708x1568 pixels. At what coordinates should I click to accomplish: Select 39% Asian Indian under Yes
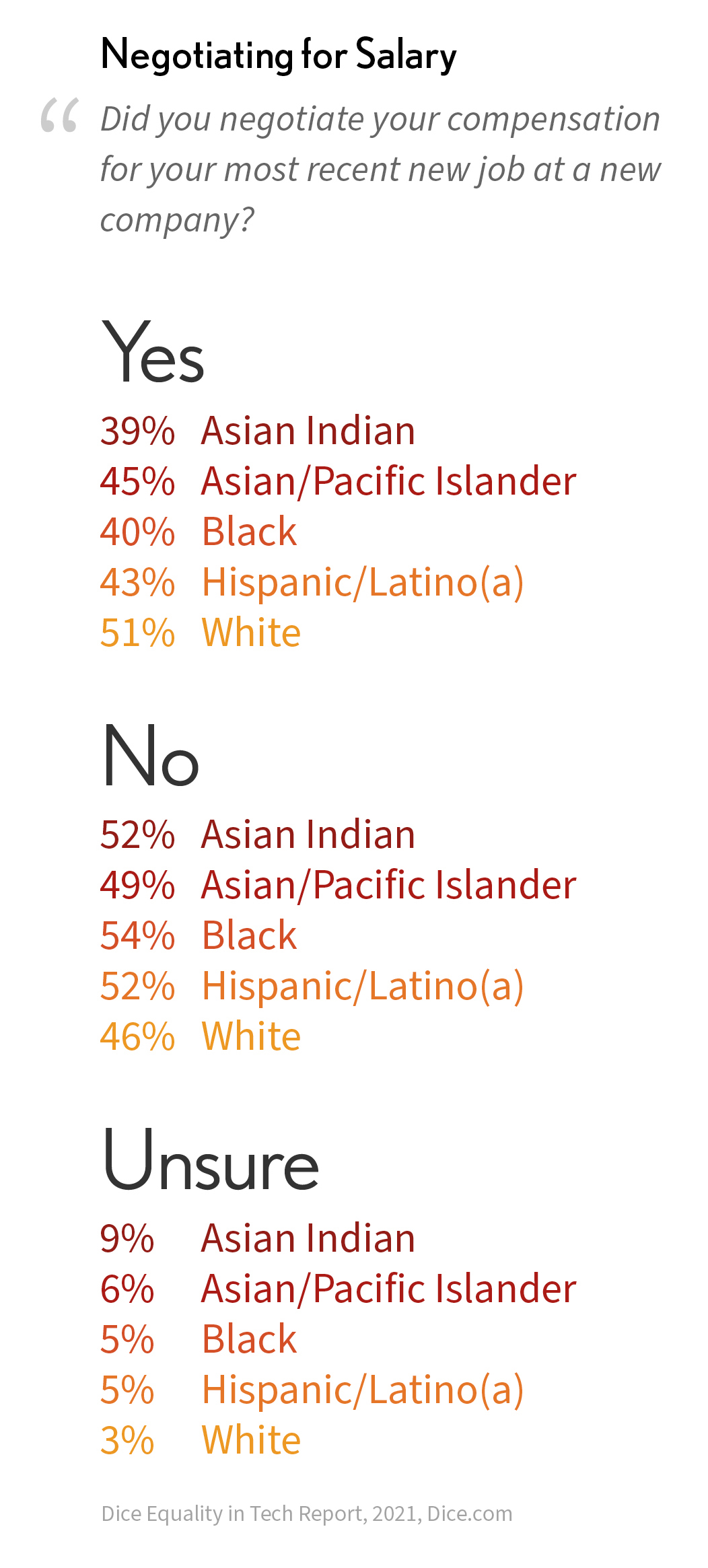point(258,431)
